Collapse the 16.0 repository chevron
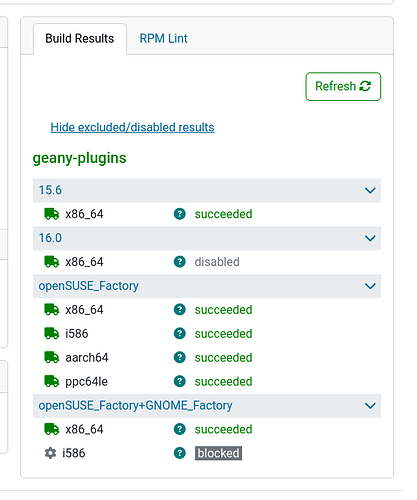Screen dimensions: 417x500 [370, 239]
